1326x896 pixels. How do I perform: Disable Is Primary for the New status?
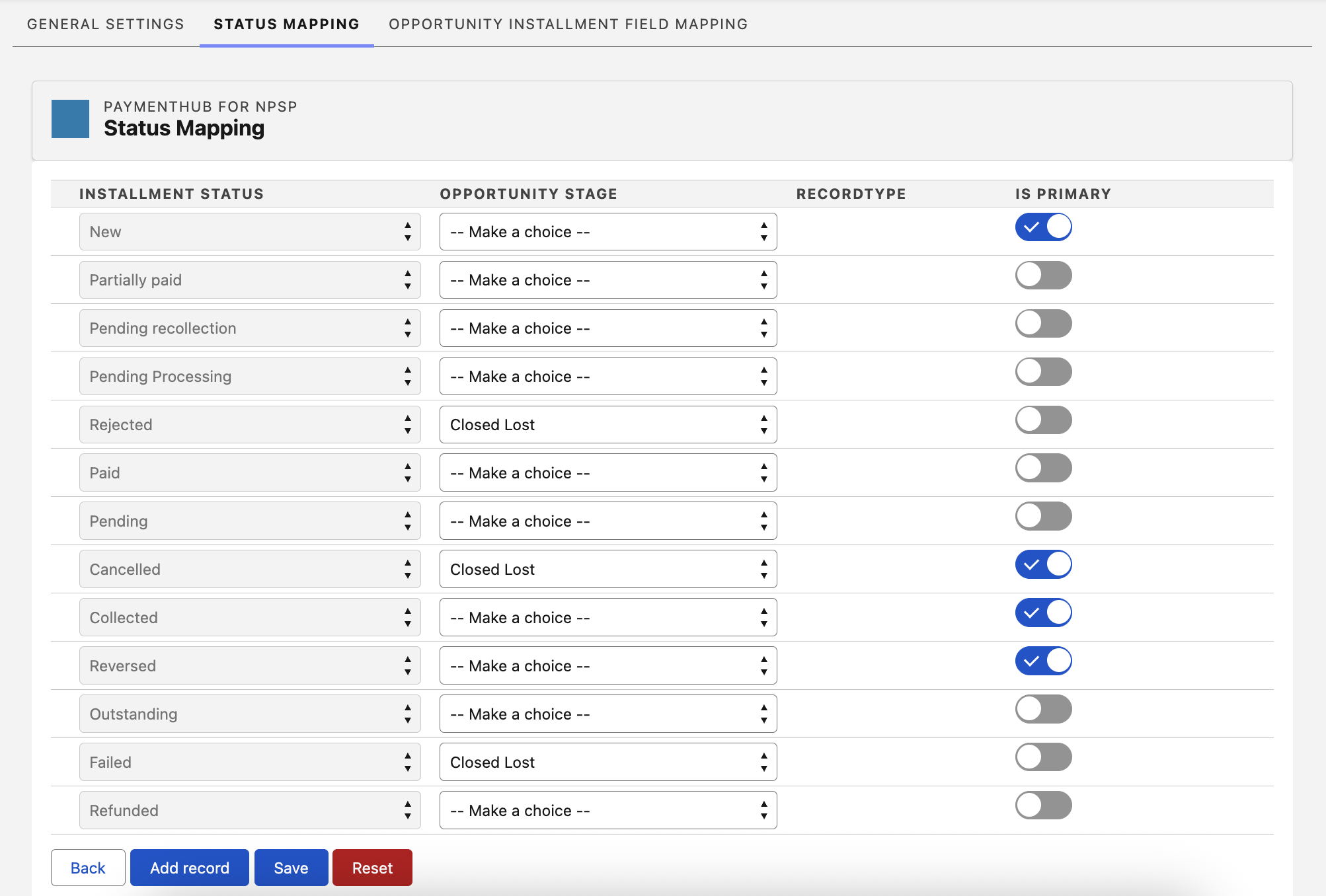pos(1043,227)
